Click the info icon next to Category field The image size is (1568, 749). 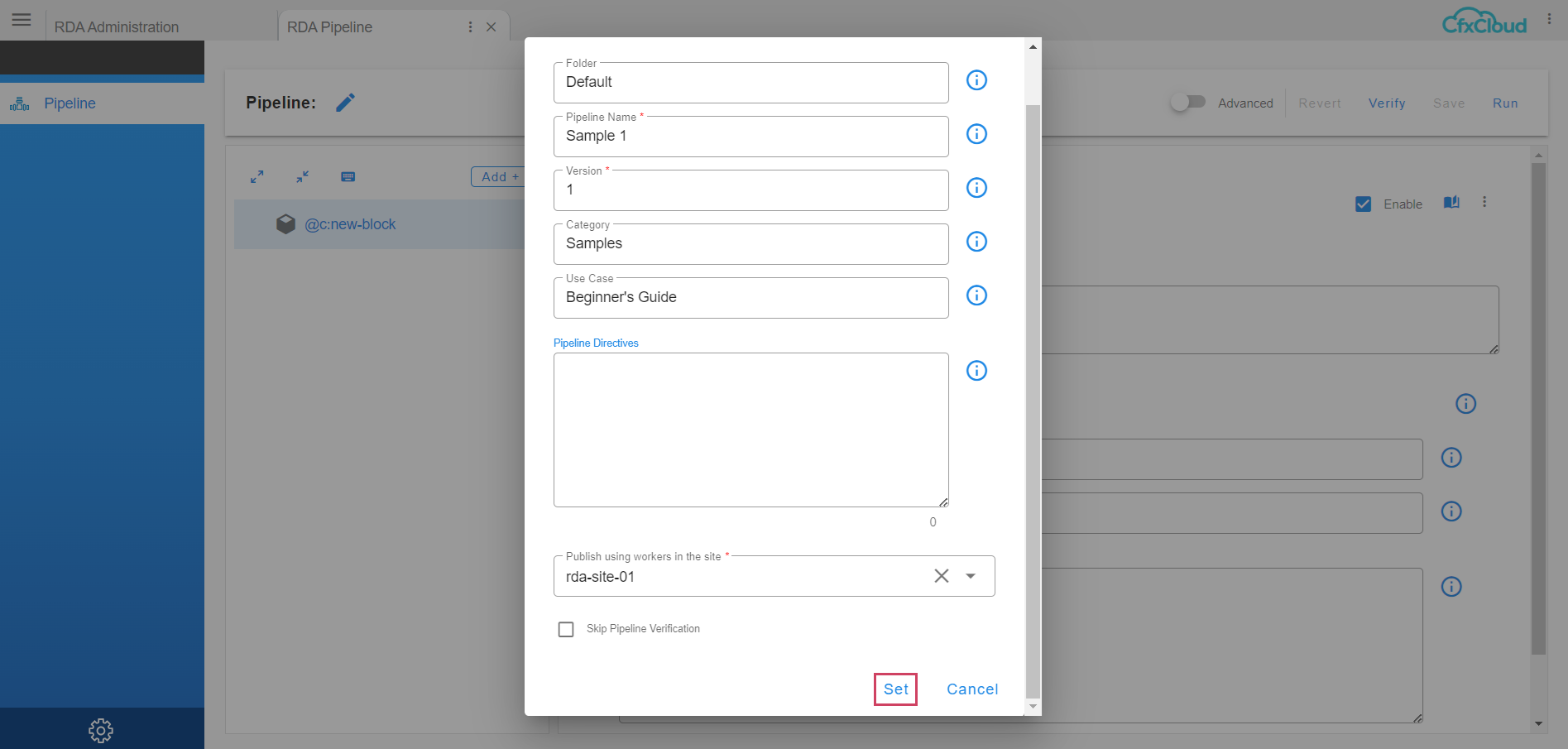tap(976, 242)
